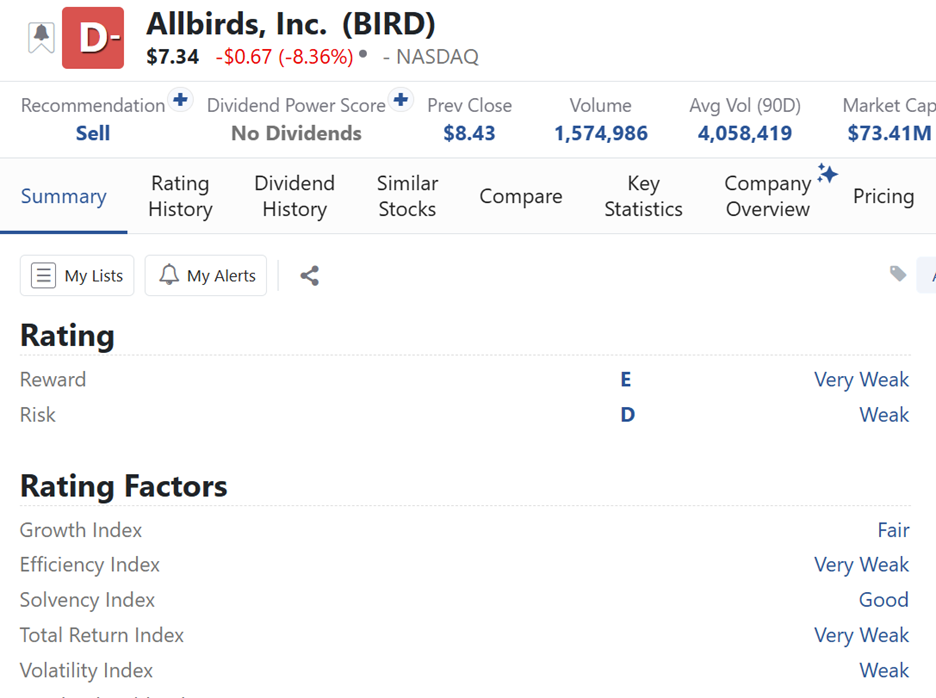Open My Alerts button

[206, 276]
